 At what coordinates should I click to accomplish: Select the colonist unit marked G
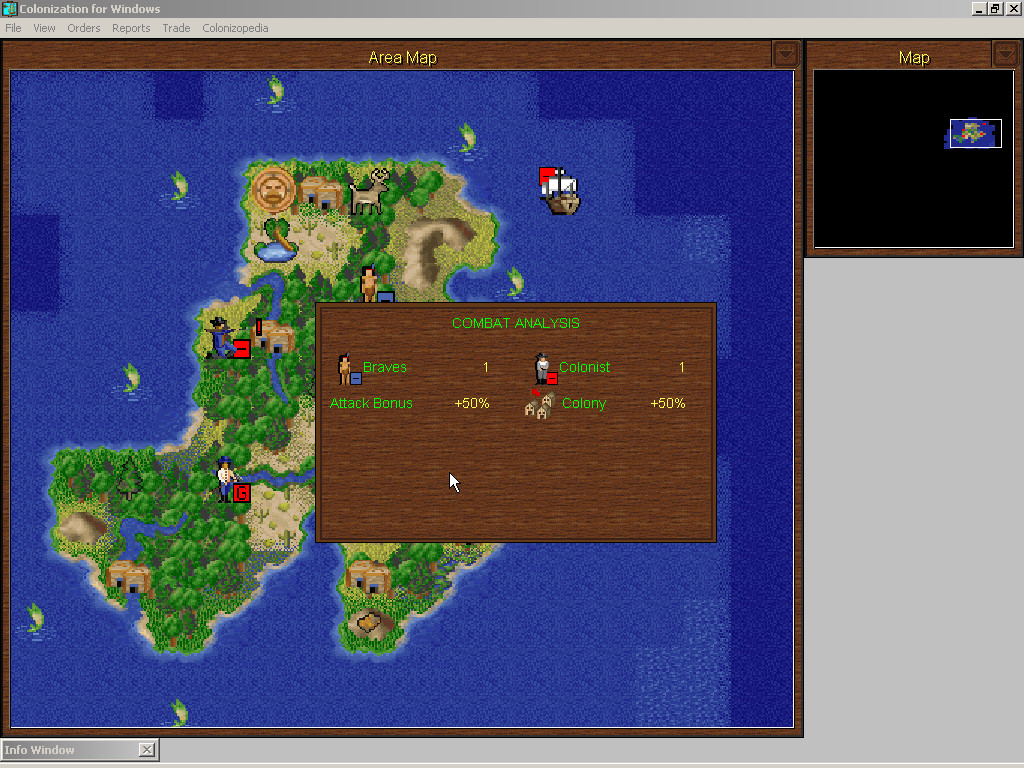point(233,479)
